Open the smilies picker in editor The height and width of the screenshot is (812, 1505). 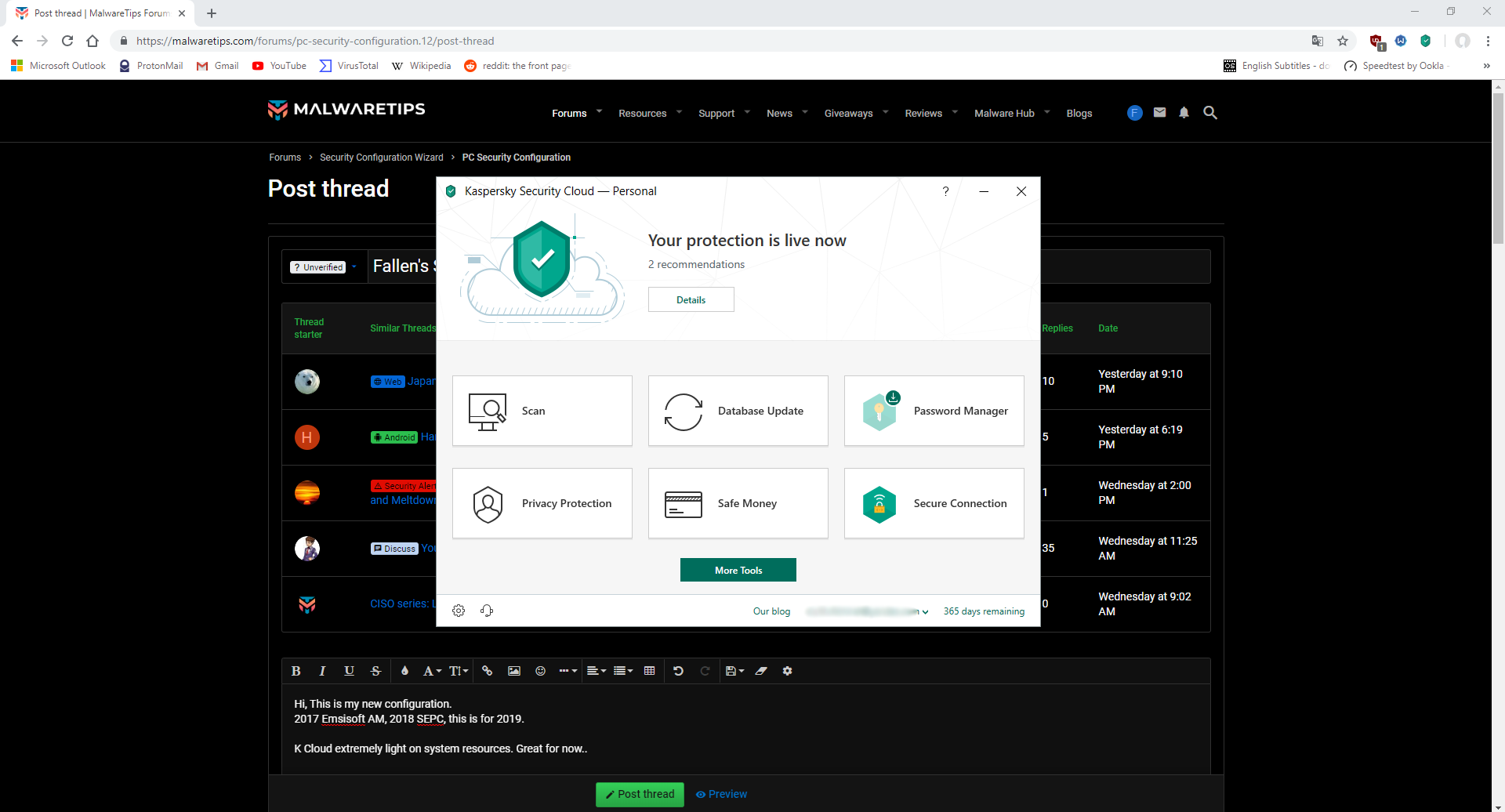coord(540,671)
